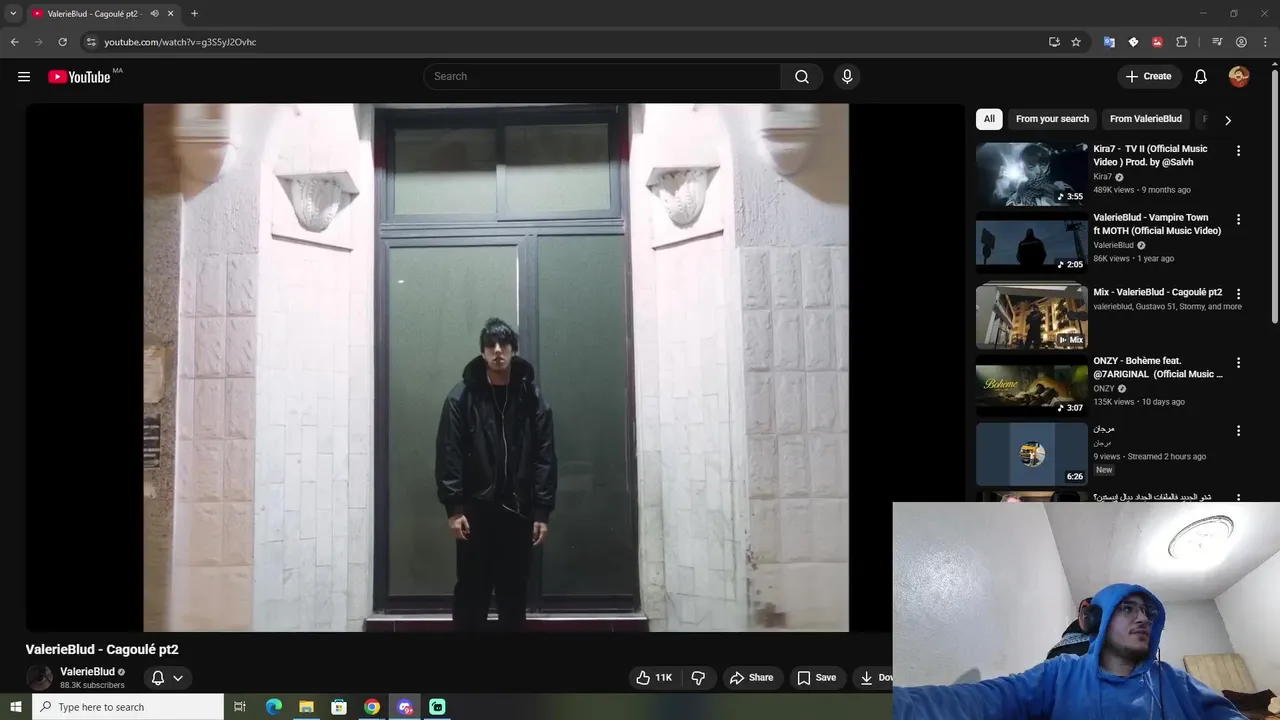Open the account avatar menu
The height and width of the screenshot is (720, 1280).
[x=1239, y=77]
